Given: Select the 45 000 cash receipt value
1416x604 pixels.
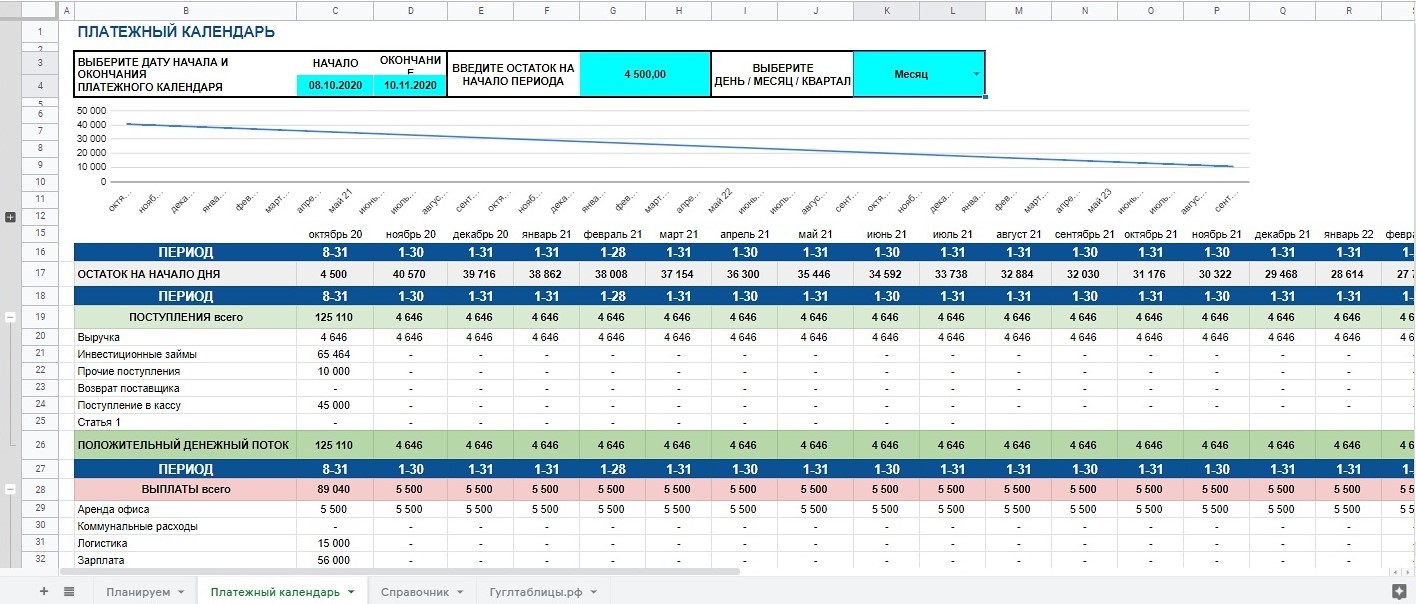Looking at the screenshot, I should click(335, 405).
